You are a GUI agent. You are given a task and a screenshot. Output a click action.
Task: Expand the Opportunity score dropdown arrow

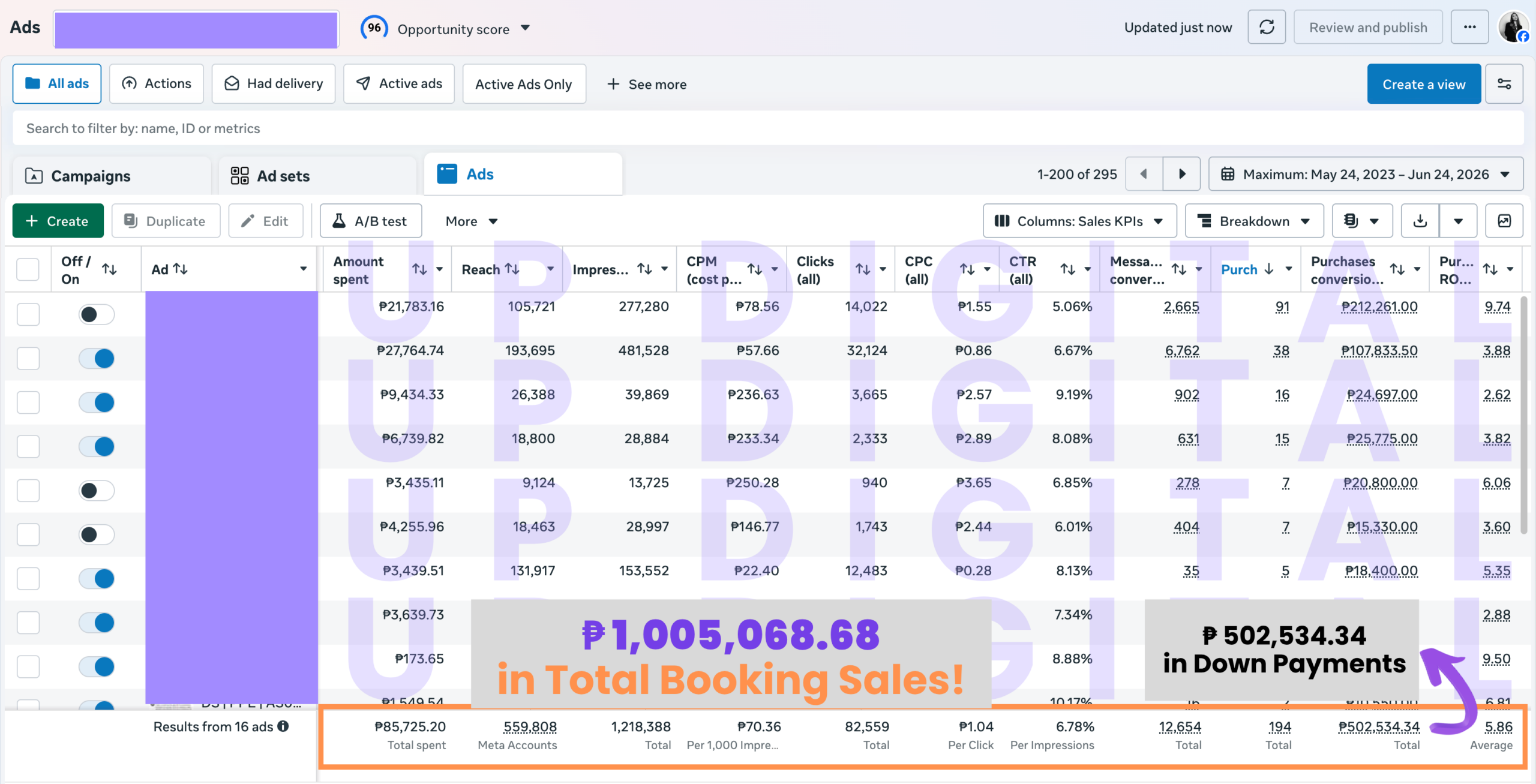coord(526,28)
